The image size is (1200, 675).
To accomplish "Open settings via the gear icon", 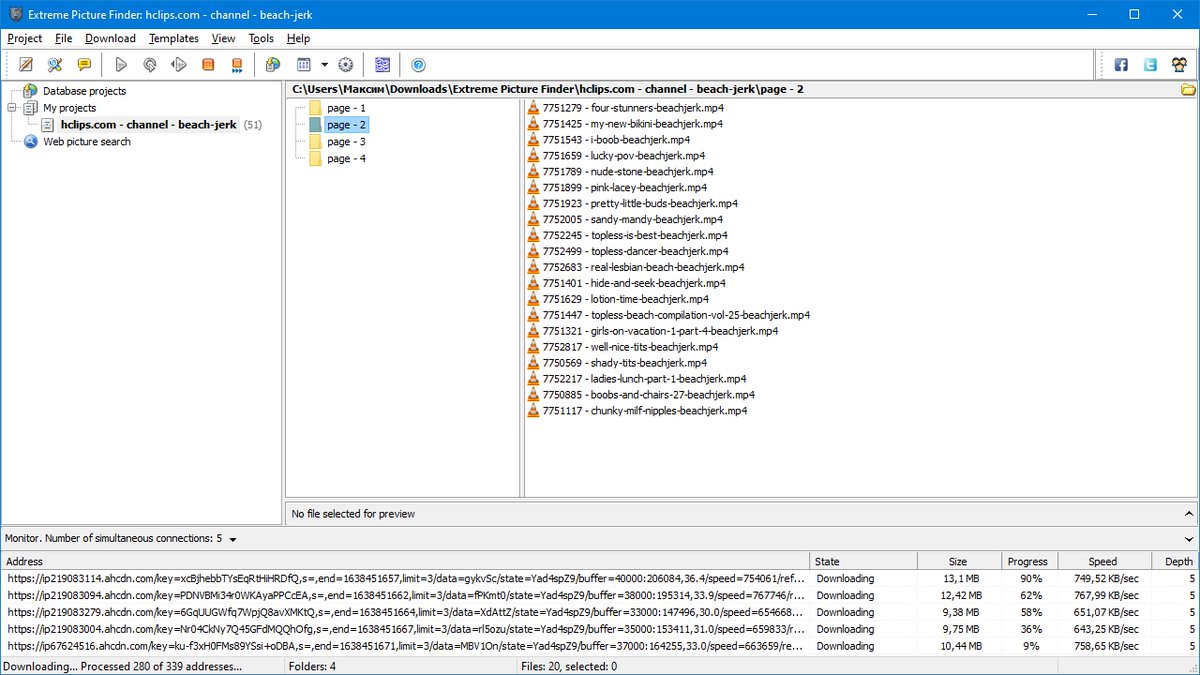I will (x=346, y=65).
